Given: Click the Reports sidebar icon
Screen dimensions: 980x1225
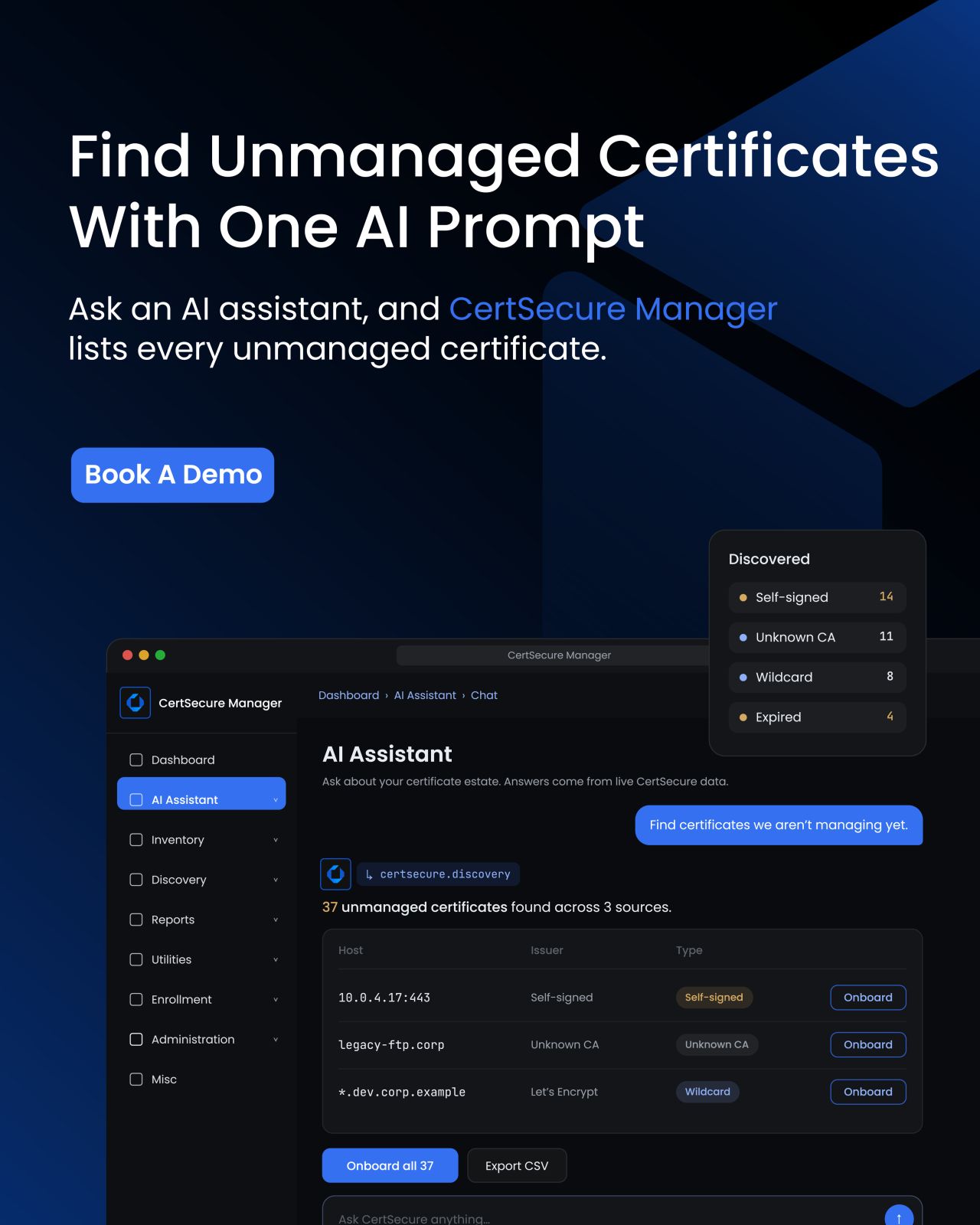Looking at the screenshot, I should [136, 920].
